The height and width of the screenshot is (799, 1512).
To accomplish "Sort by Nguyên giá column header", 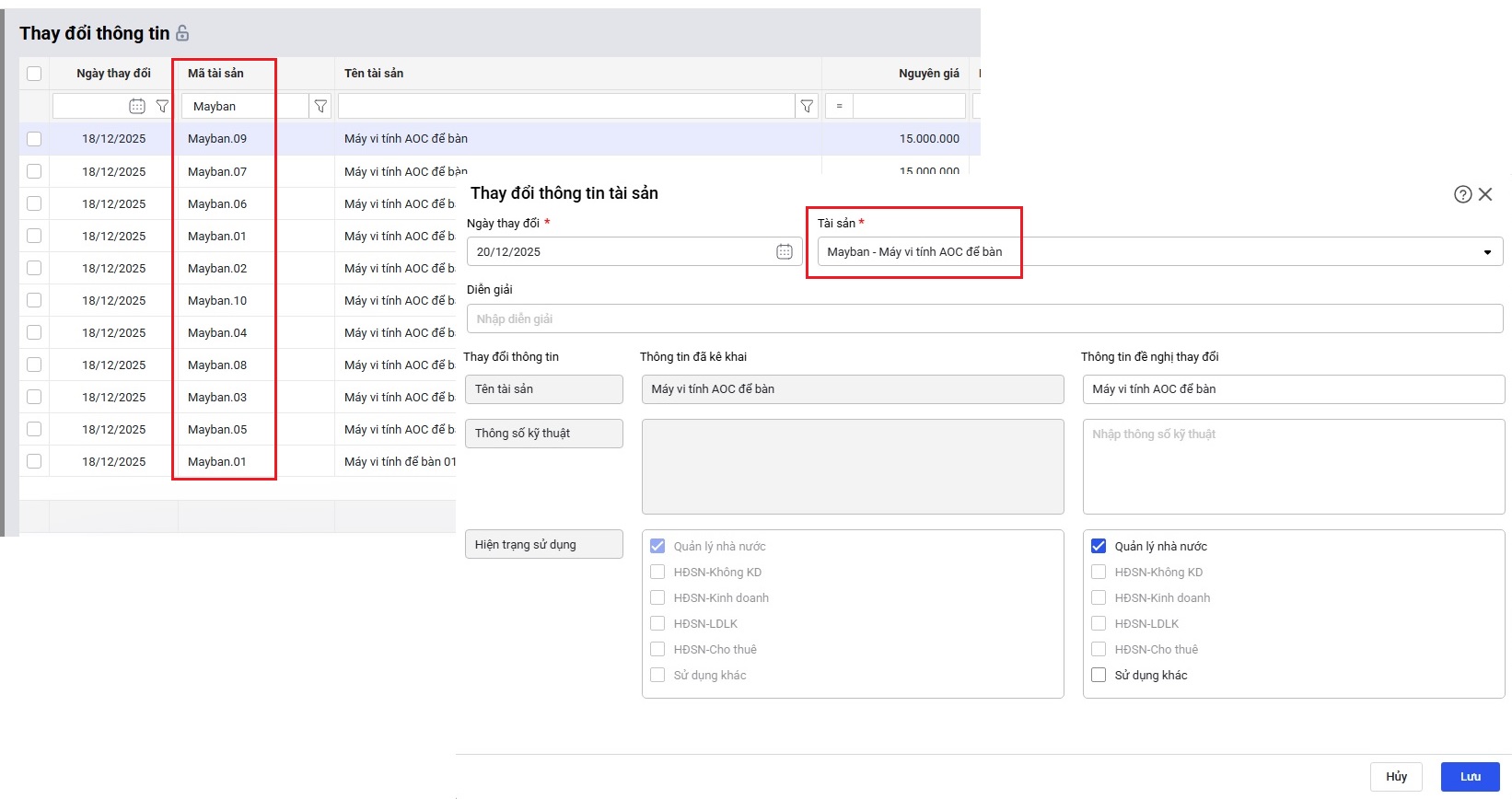I will tap(928, 74).
